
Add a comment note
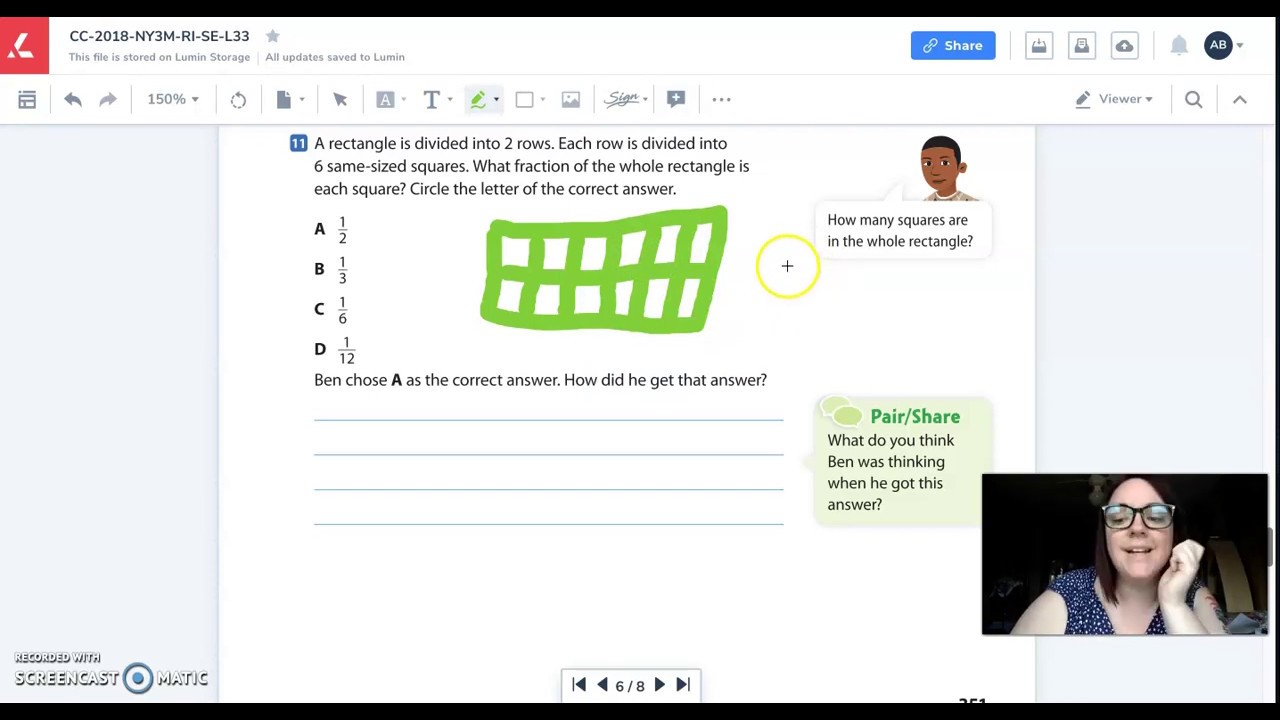tap(676, 98)
